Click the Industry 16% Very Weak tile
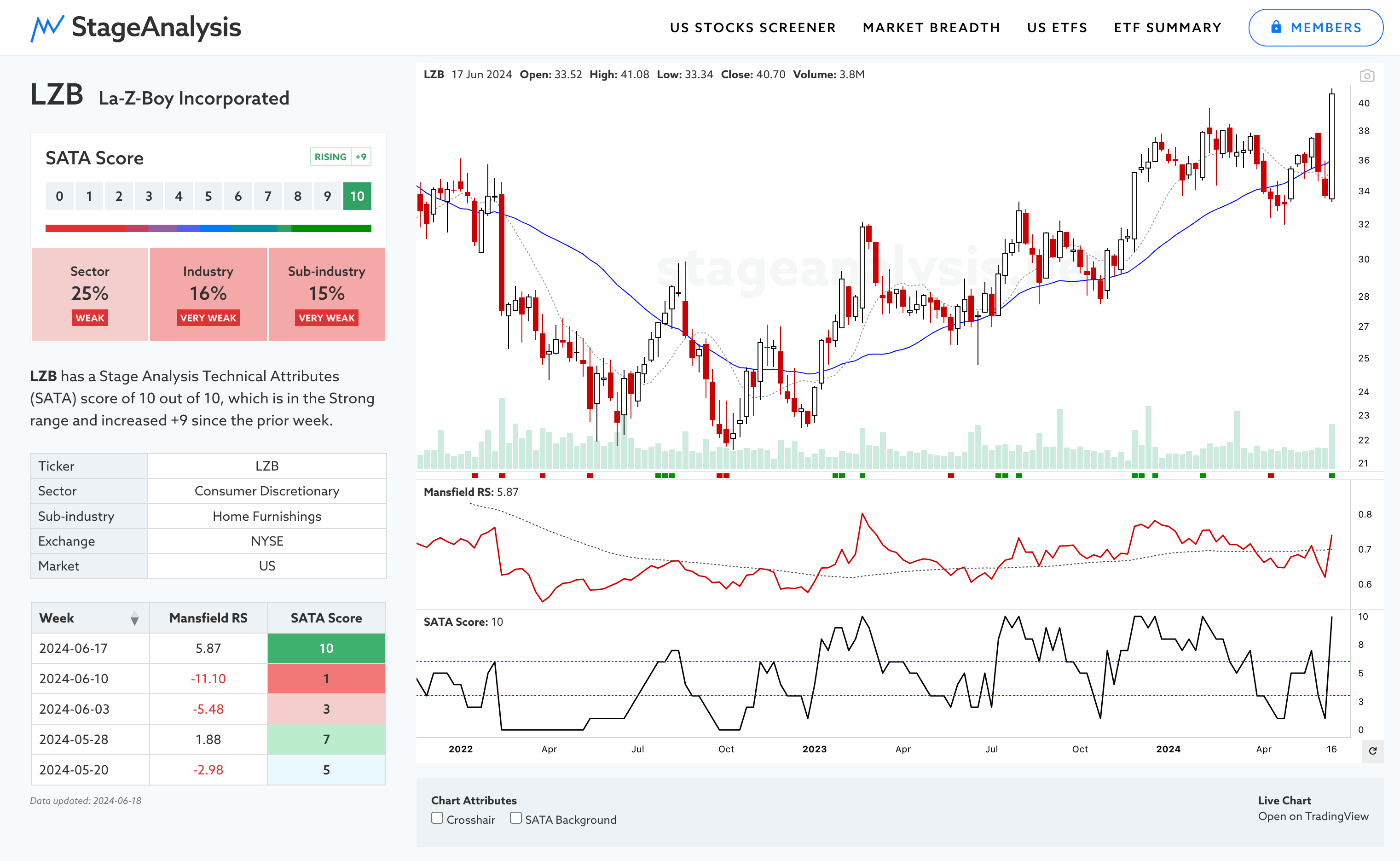This screenshot has height=861, width=1400. pos(208,294)
